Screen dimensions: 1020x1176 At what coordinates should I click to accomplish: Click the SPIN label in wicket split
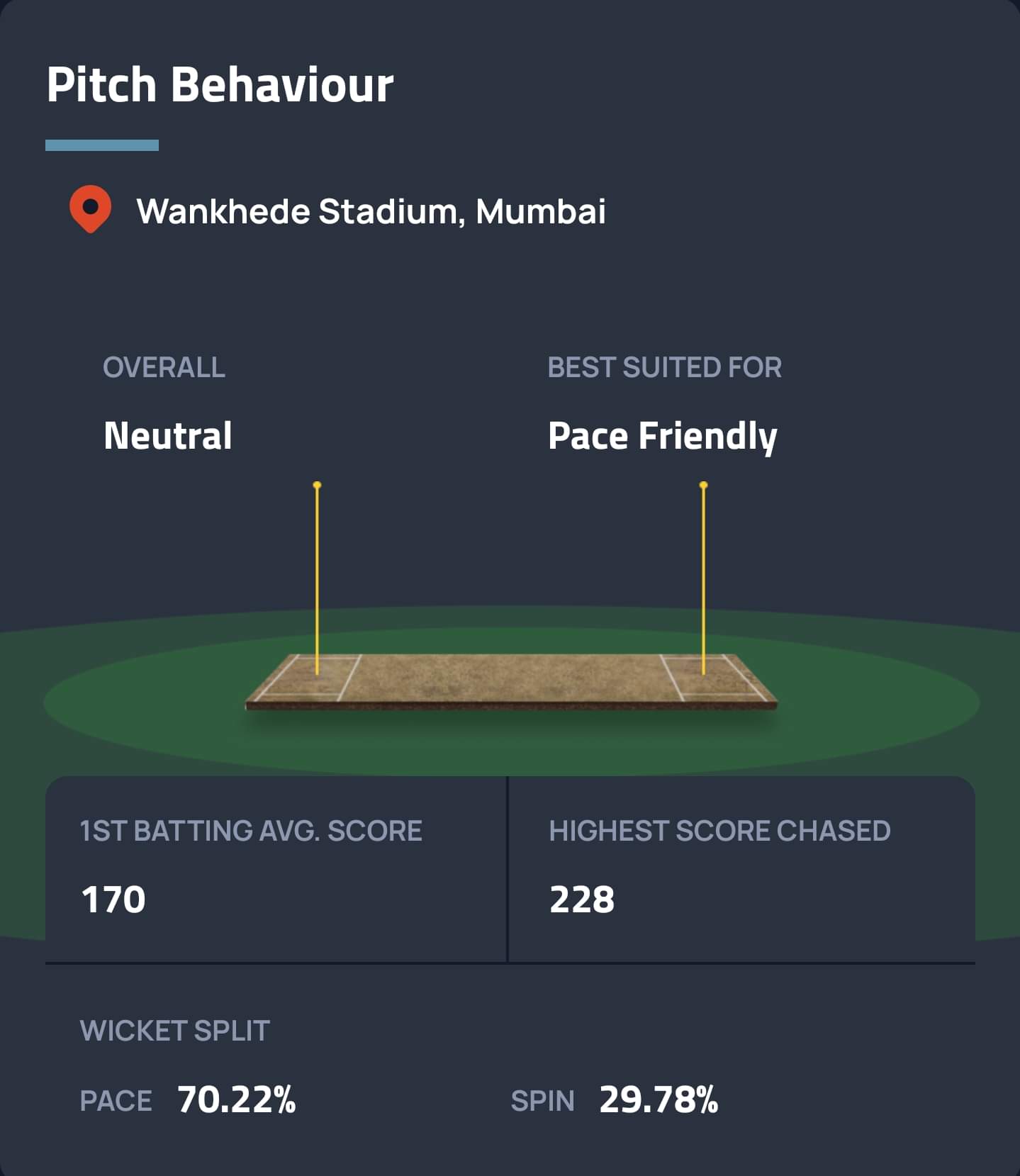point(542,1101)
